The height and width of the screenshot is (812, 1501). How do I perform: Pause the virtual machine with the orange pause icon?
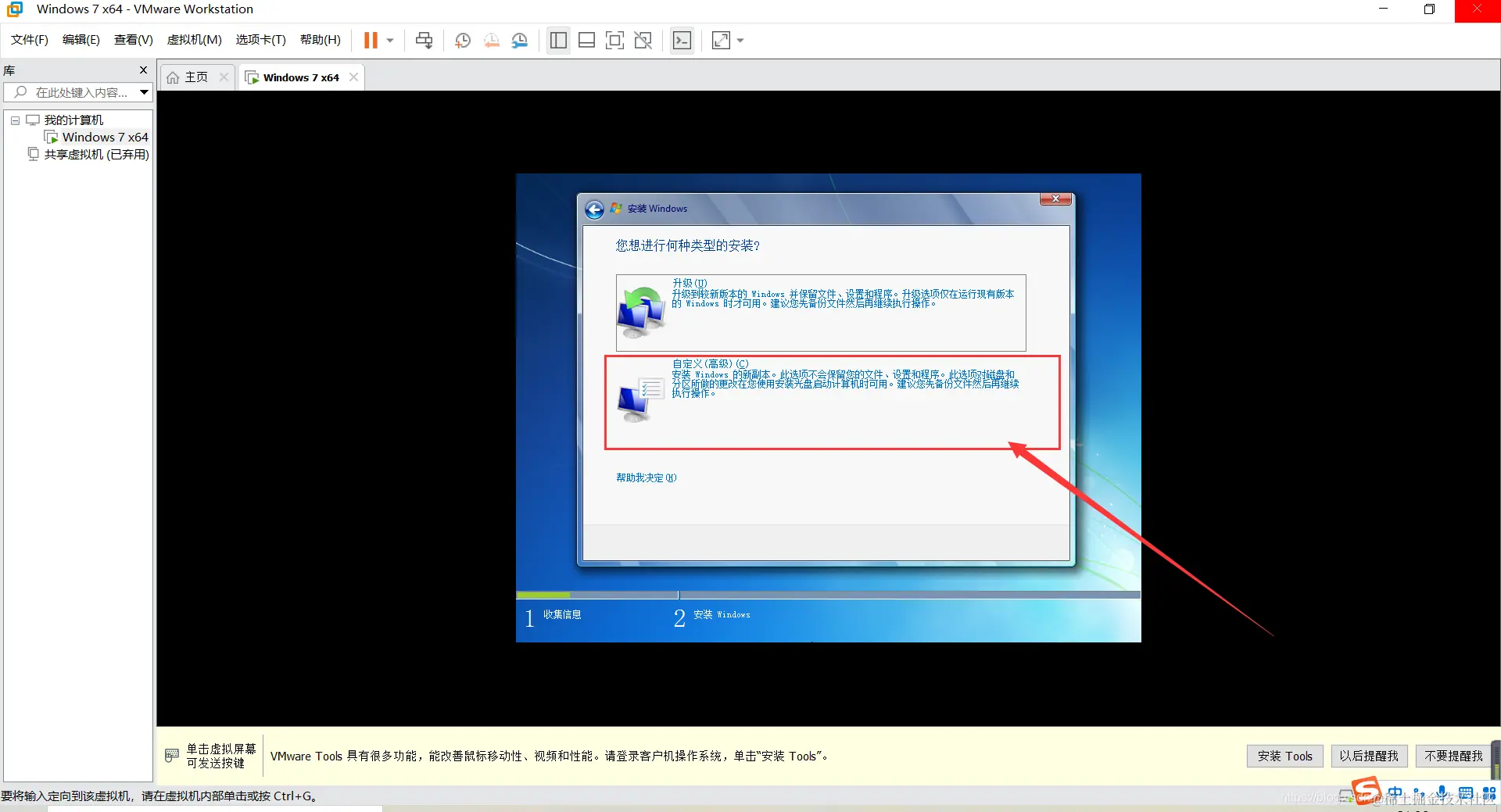click(371, 40)
